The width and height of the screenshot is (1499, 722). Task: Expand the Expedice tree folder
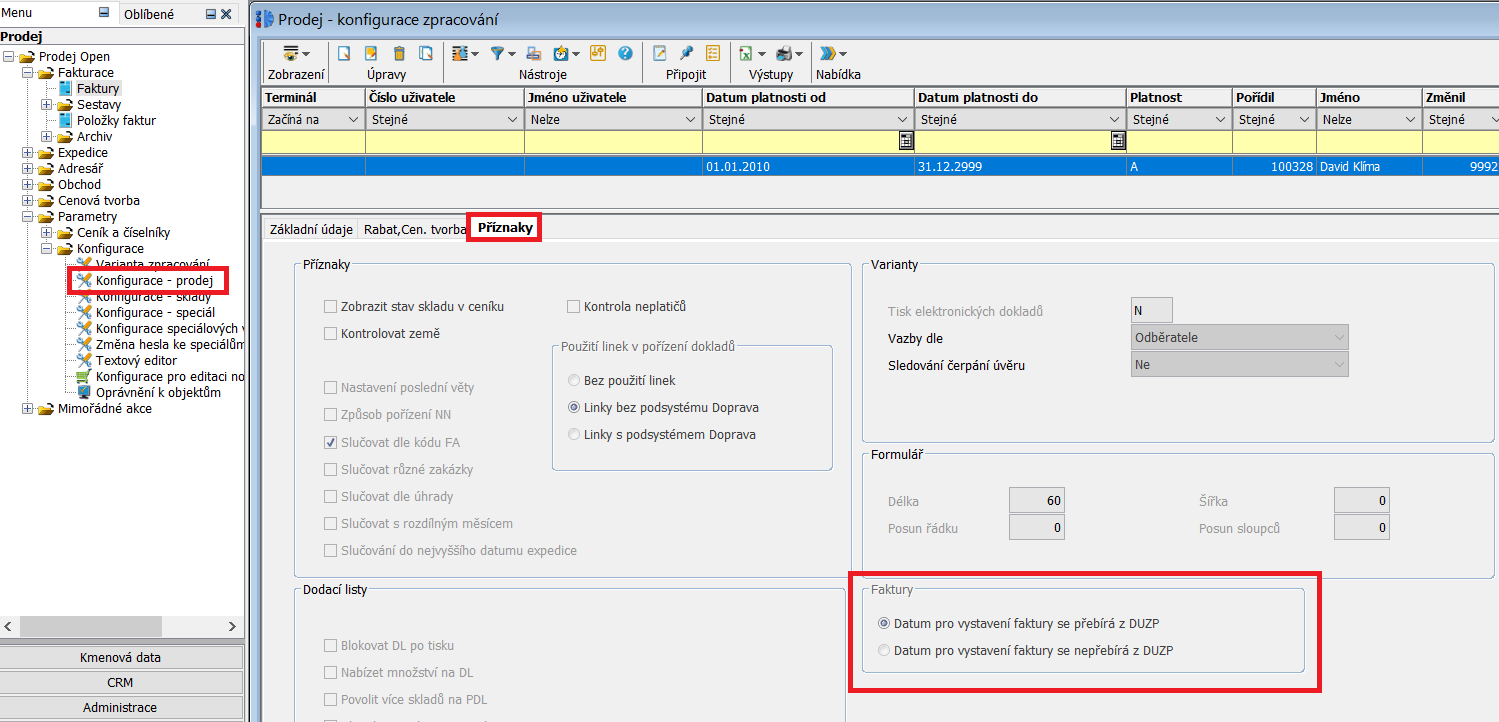[28, 153]
